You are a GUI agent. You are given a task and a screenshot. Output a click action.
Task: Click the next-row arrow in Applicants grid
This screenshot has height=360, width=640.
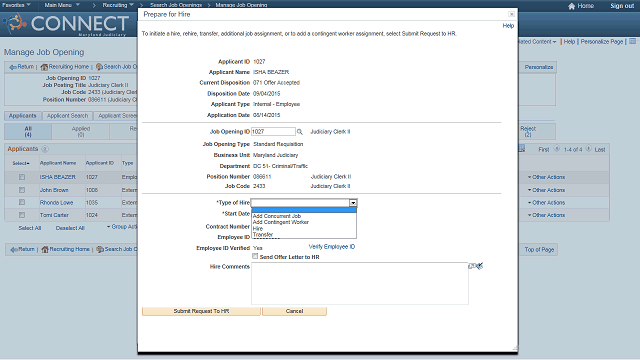pos(589,149)
